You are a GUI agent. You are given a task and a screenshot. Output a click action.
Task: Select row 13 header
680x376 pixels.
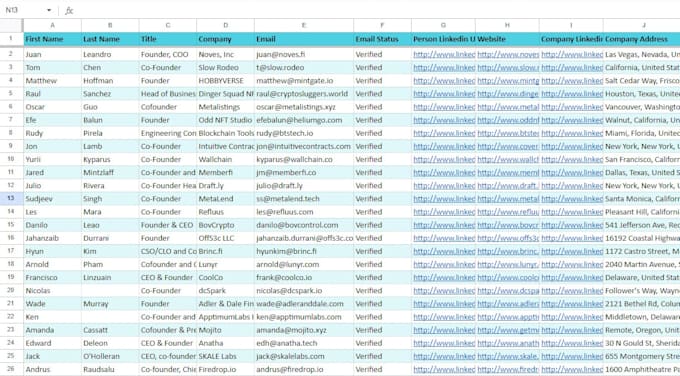11,199
